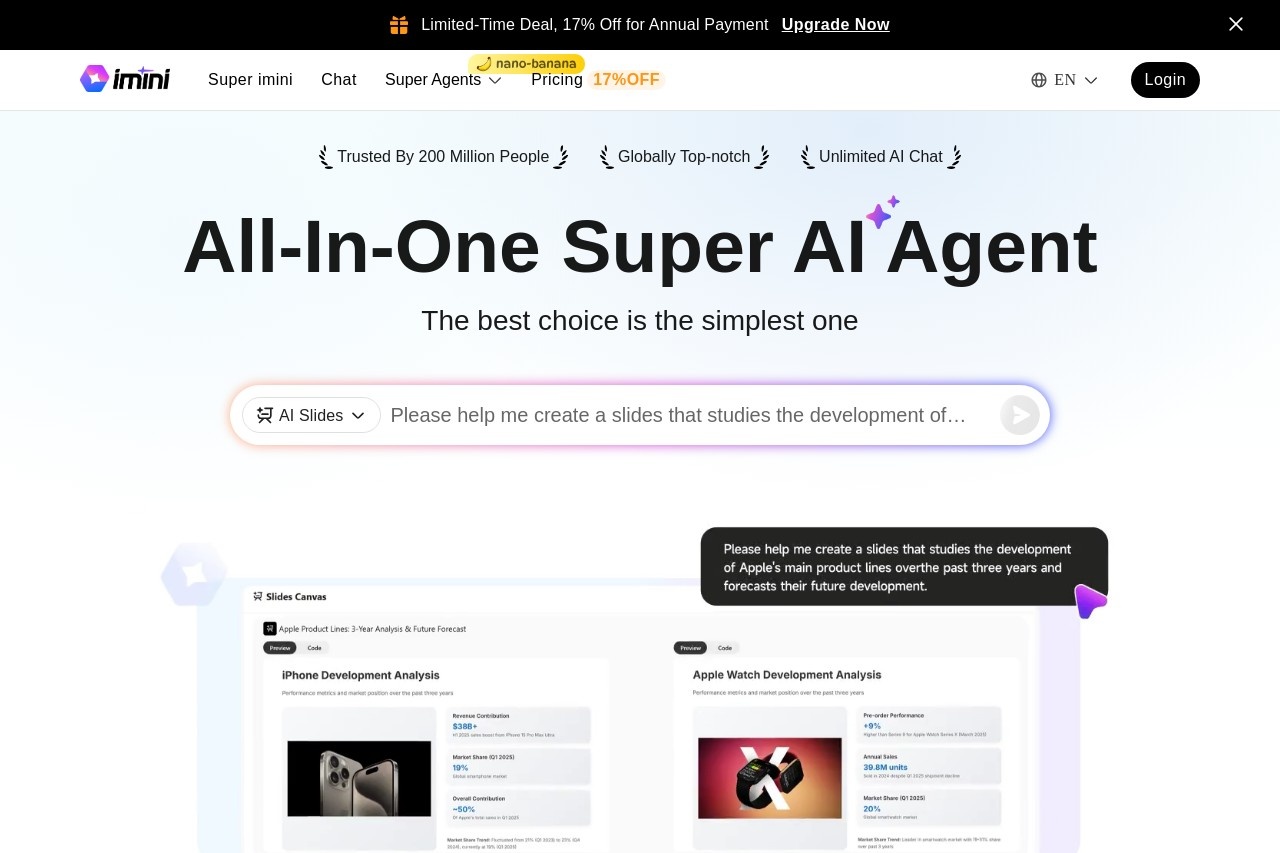The width and height of the screenshot is (1280, 853).
Task: Click the Login button
Action: pos(1165,80)
